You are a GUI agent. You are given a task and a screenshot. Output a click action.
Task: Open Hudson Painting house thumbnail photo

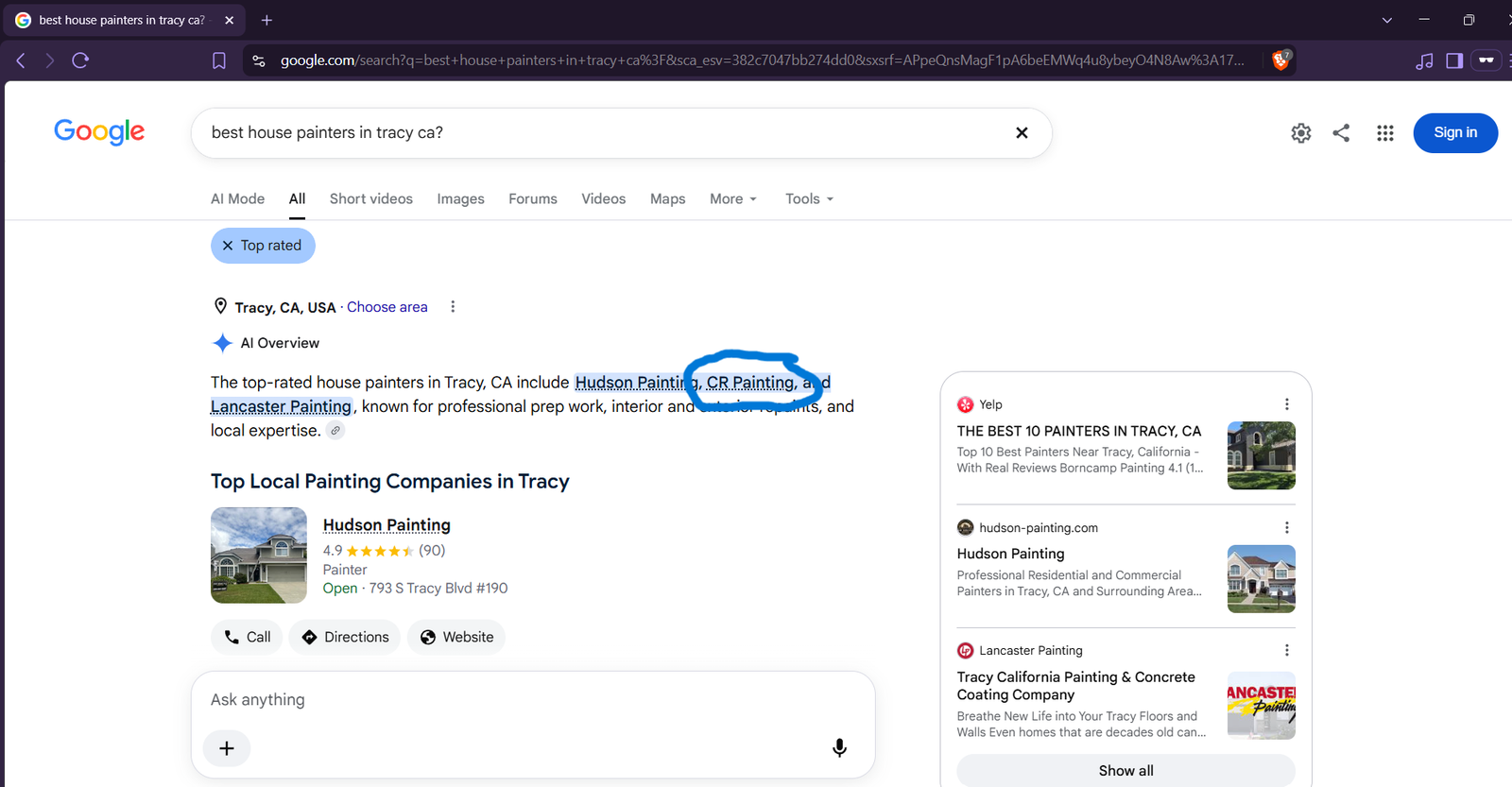coord(259,556)
